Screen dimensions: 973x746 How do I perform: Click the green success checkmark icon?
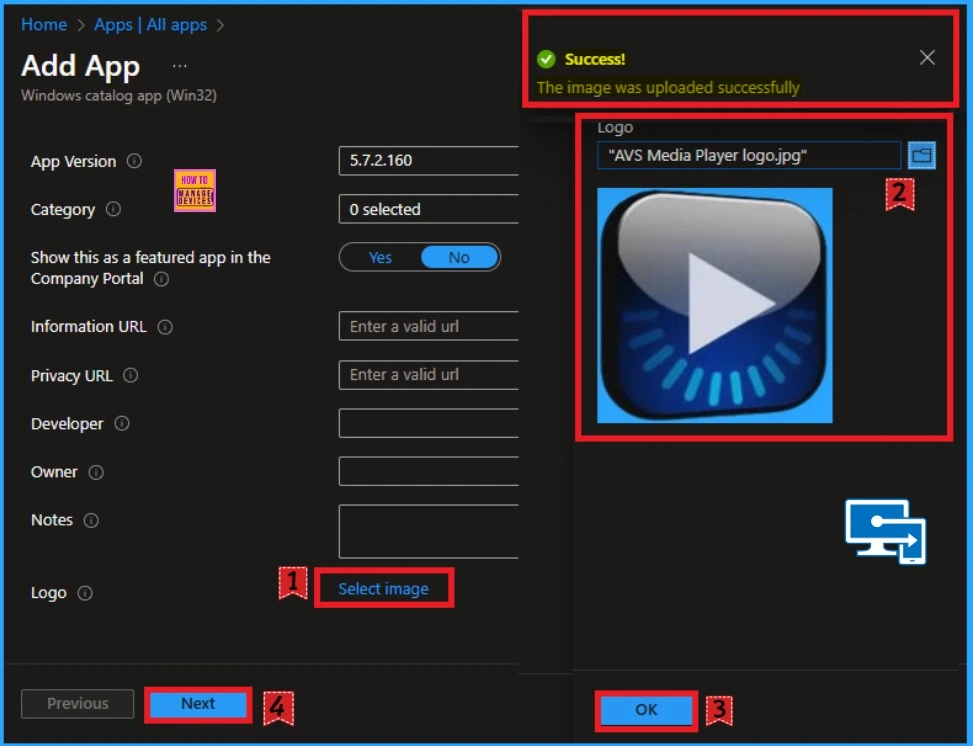(546, 59)
